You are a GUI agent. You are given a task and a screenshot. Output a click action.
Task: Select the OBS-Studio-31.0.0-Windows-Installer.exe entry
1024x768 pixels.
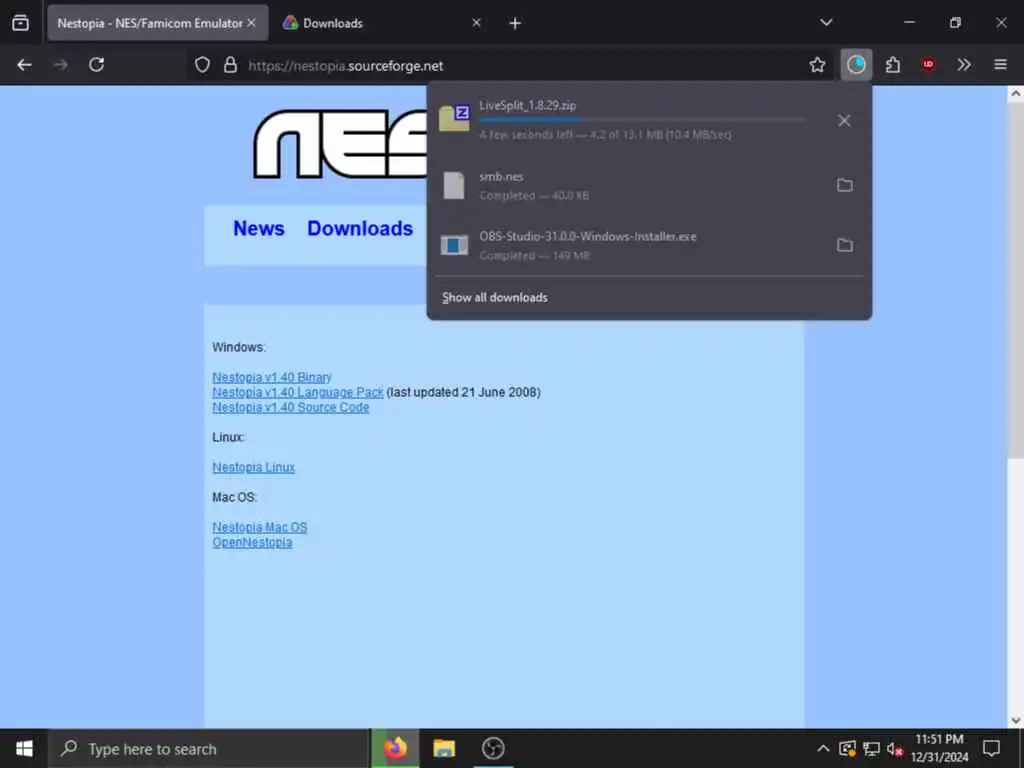coord(588,237)
